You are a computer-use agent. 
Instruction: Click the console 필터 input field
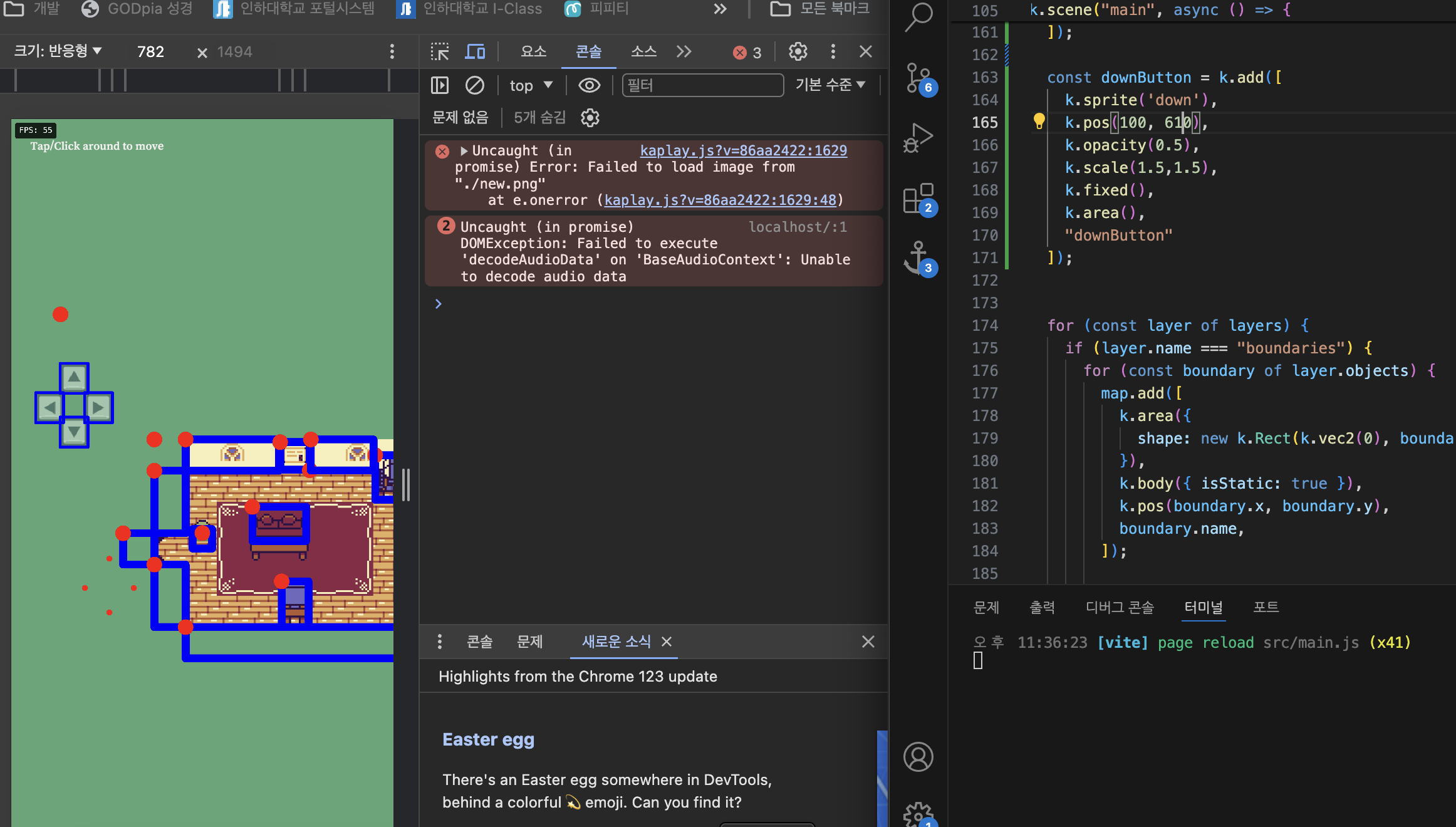tap(702, 85)
